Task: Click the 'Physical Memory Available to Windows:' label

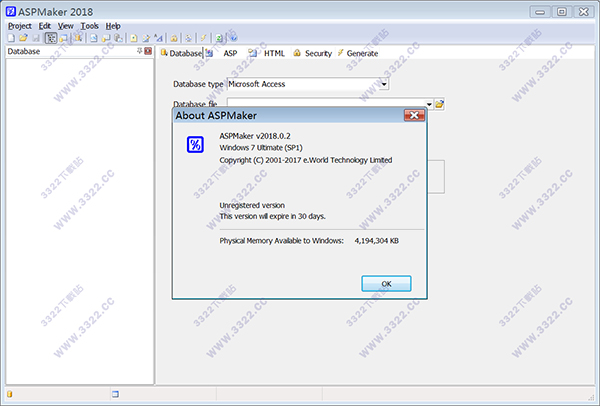Action: 281,241
